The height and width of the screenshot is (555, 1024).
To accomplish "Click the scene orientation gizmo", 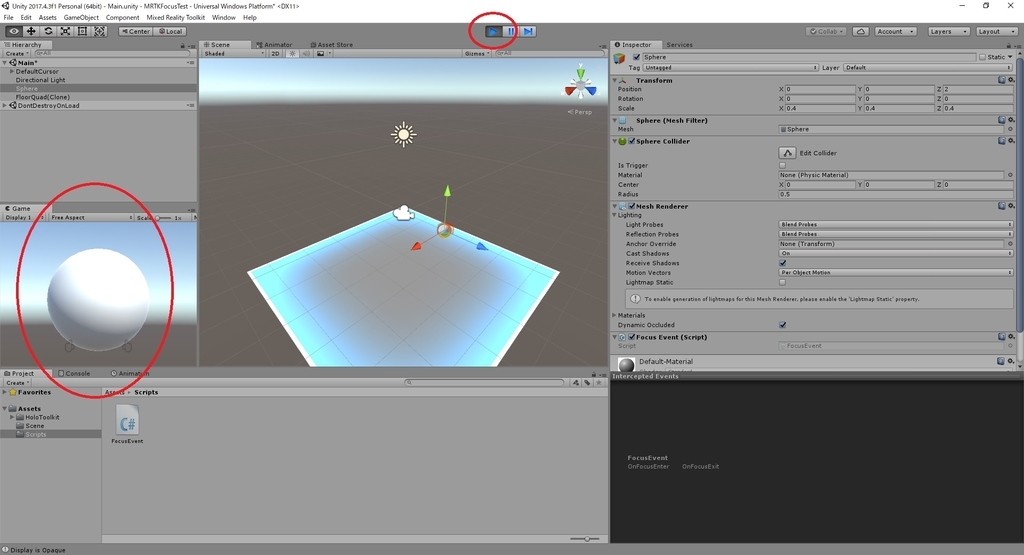I will 580,84.
